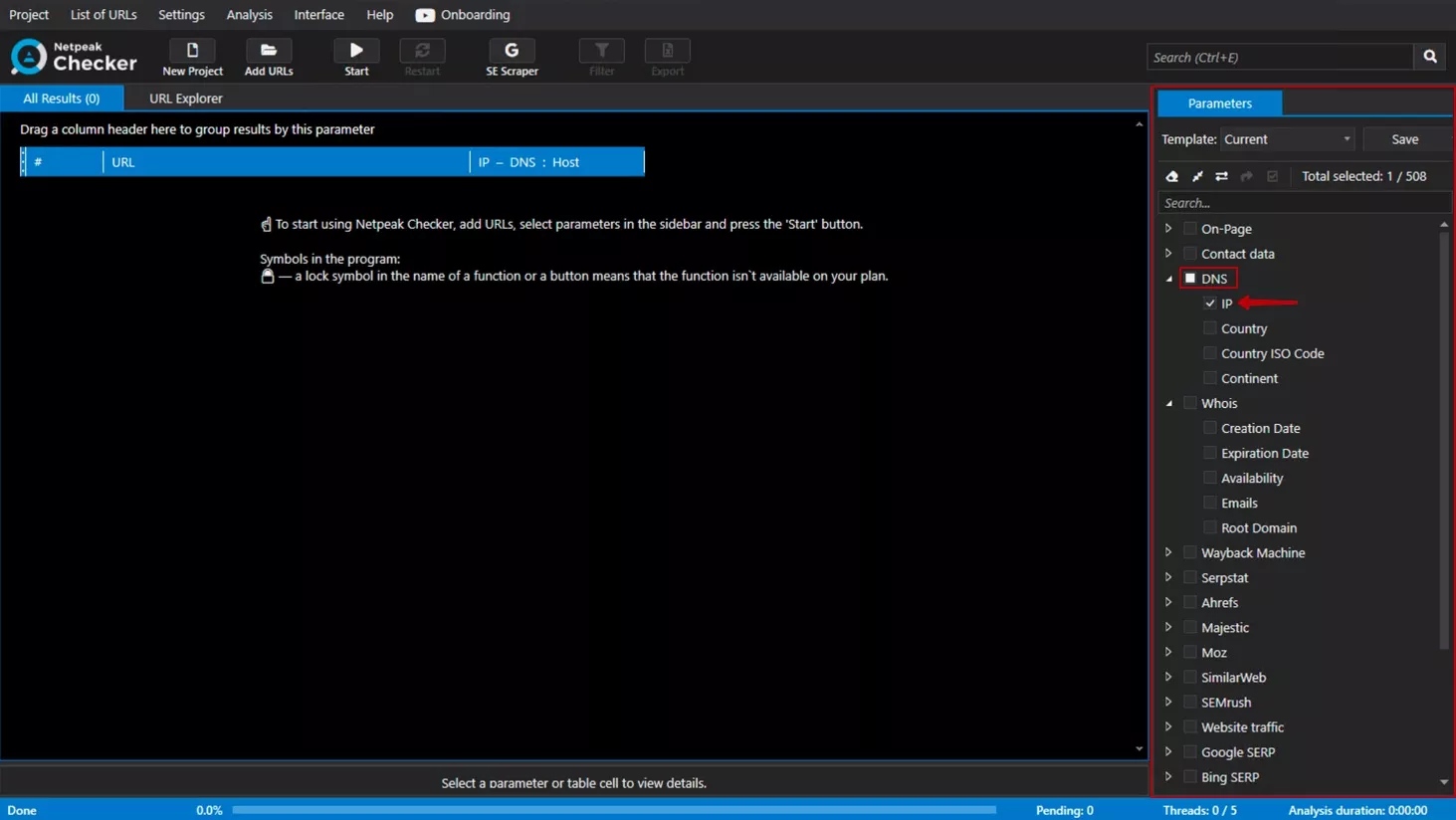Enable the Creation Date checkbox
The height and width of the screenshot is (820, 1456).
1210,428
